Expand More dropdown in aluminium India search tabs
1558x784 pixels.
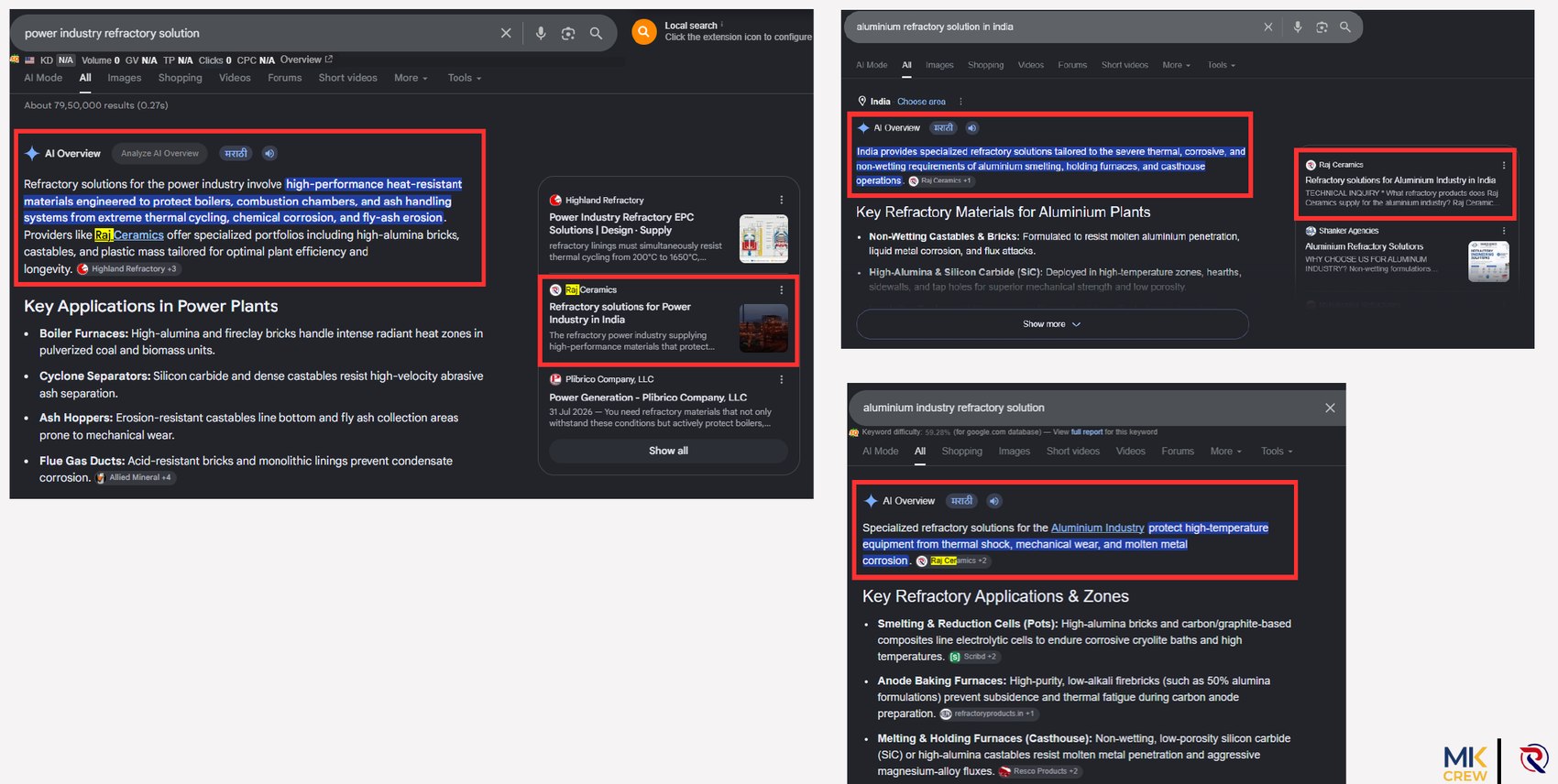1177,65
